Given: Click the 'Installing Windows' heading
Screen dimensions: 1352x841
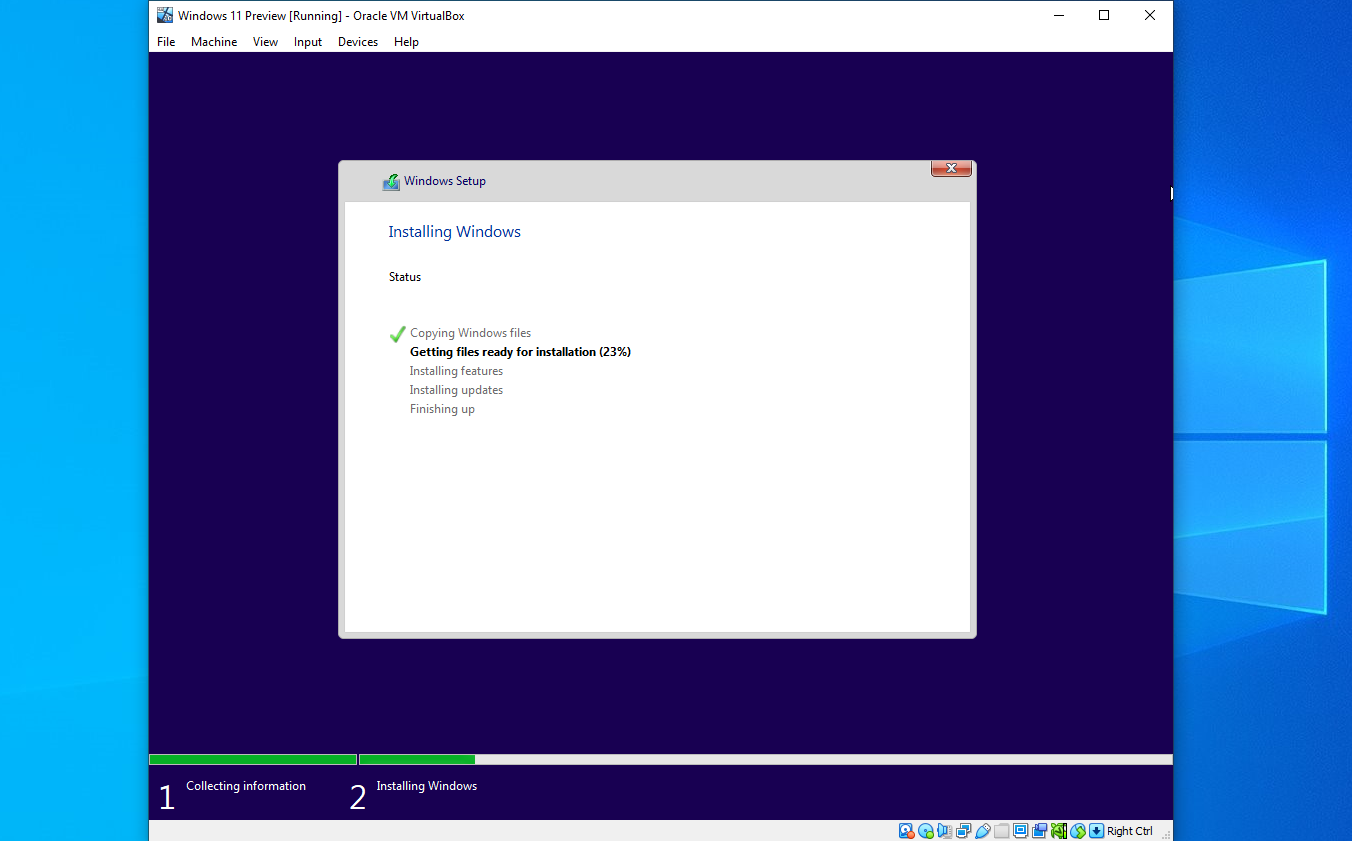Looking at the screenshot, I should click(455, 232).
